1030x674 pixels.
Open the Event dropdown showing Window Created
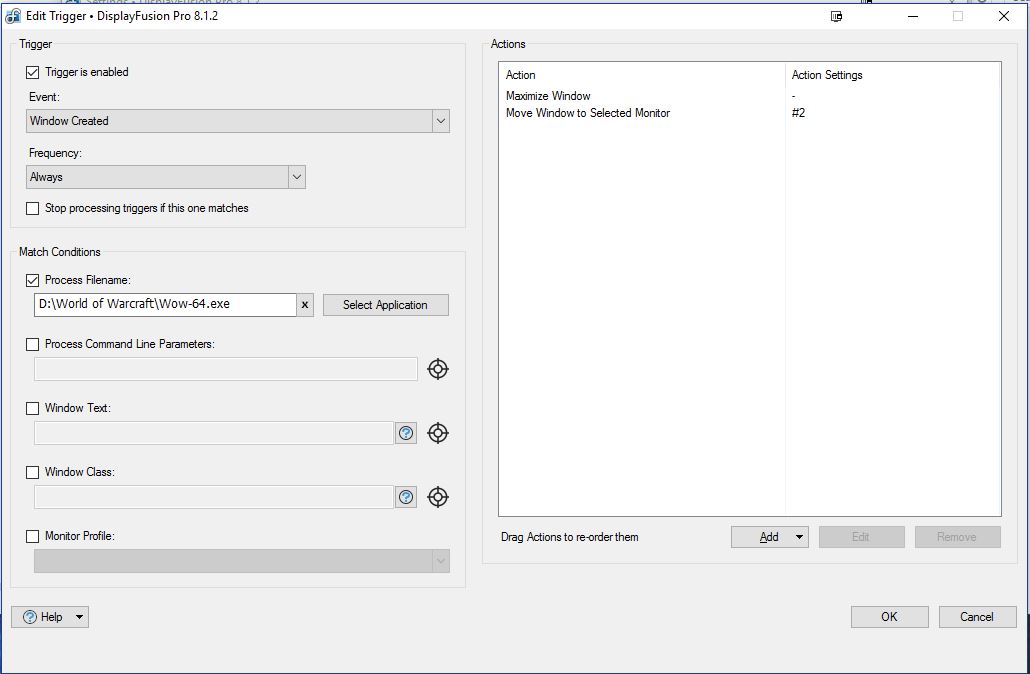tap(440, 121)
